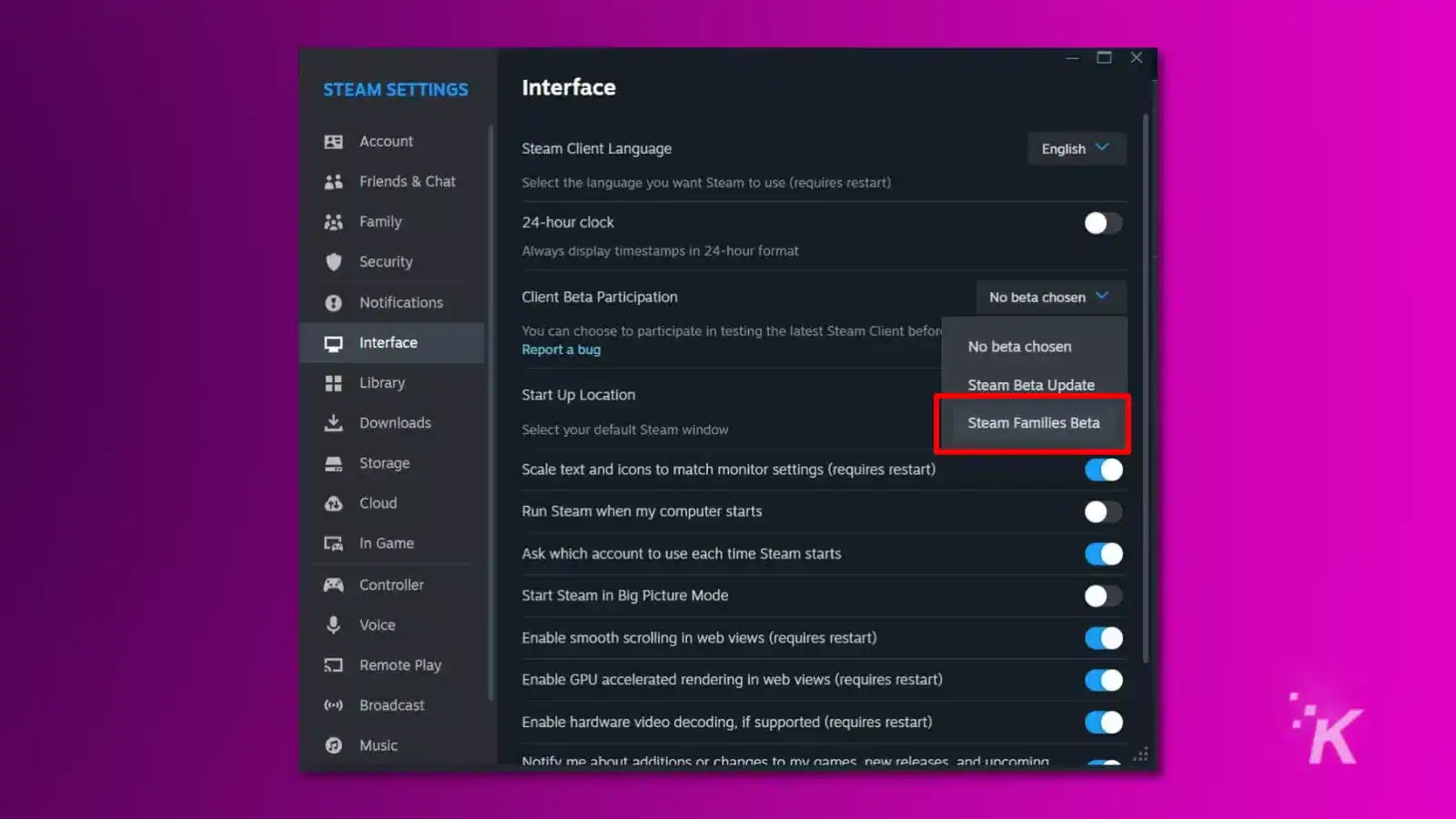Toggle the 24-hour clock switch
1456x819 pixels.
pyautogui.click(x=1103, y=223)
